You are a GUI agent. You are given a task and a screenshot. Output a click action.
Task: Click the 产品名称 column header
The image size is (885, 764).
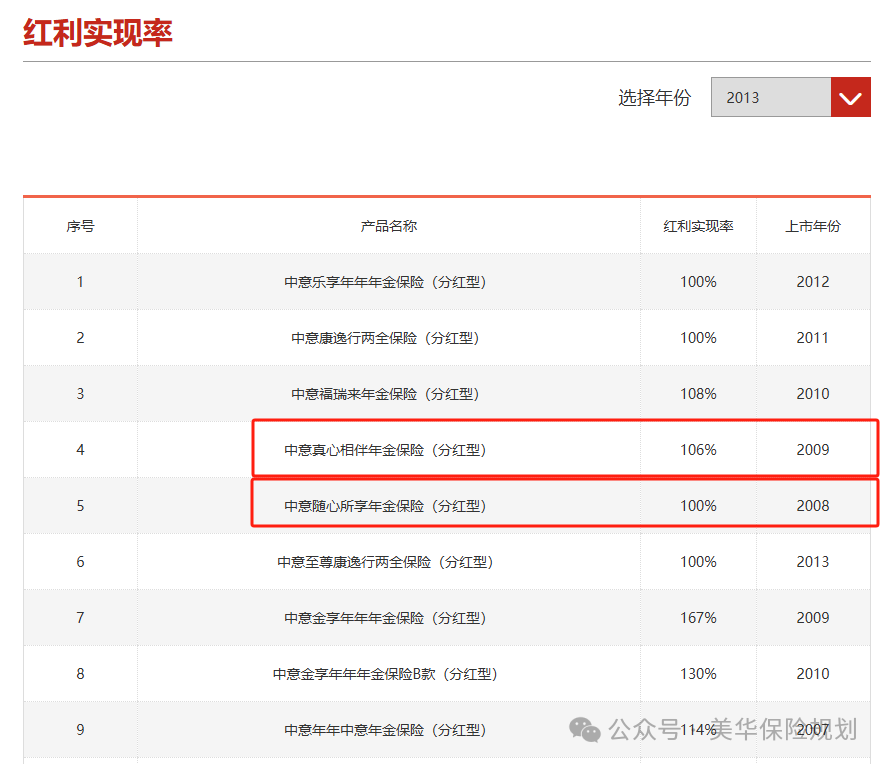tap(388, 226)
